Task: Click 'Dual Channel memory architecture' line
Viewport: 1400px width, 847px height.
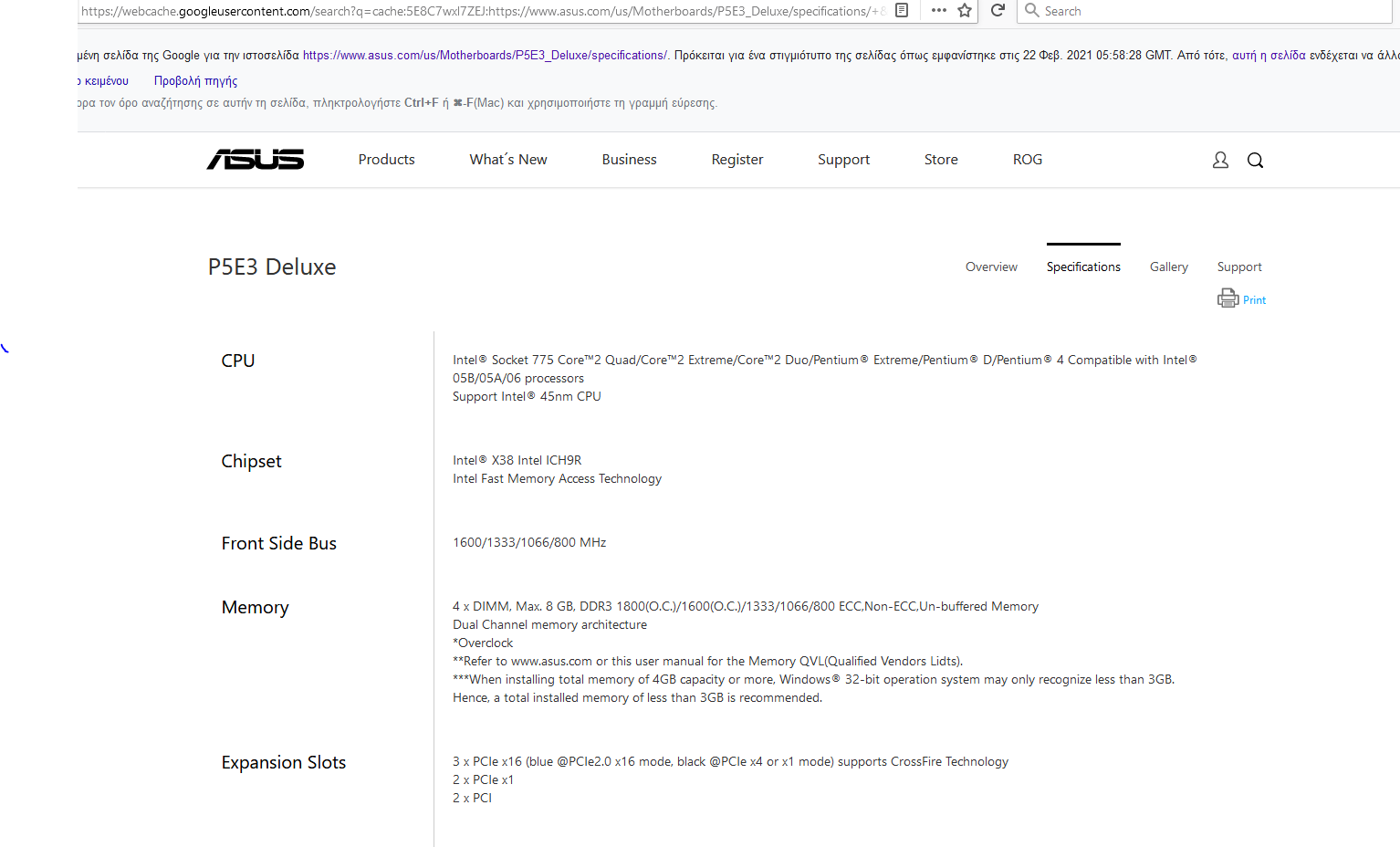Action: tap(549, 624)
